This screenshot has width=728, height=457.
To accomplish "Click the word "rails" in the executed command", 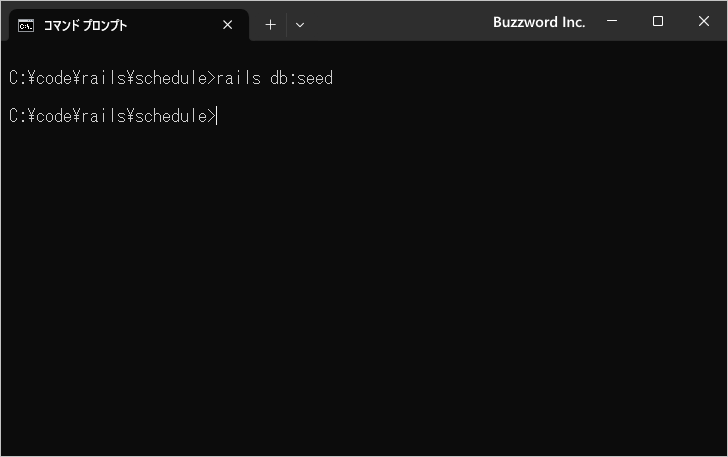I will pyautogui.click(x=239, y=78).
